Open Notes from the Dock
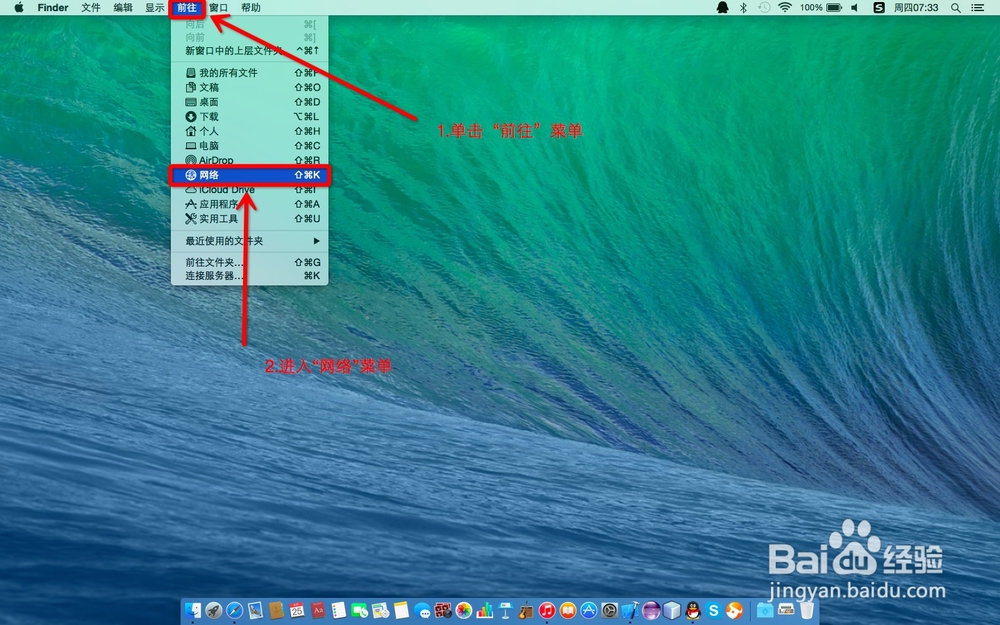 coord(401,610)
